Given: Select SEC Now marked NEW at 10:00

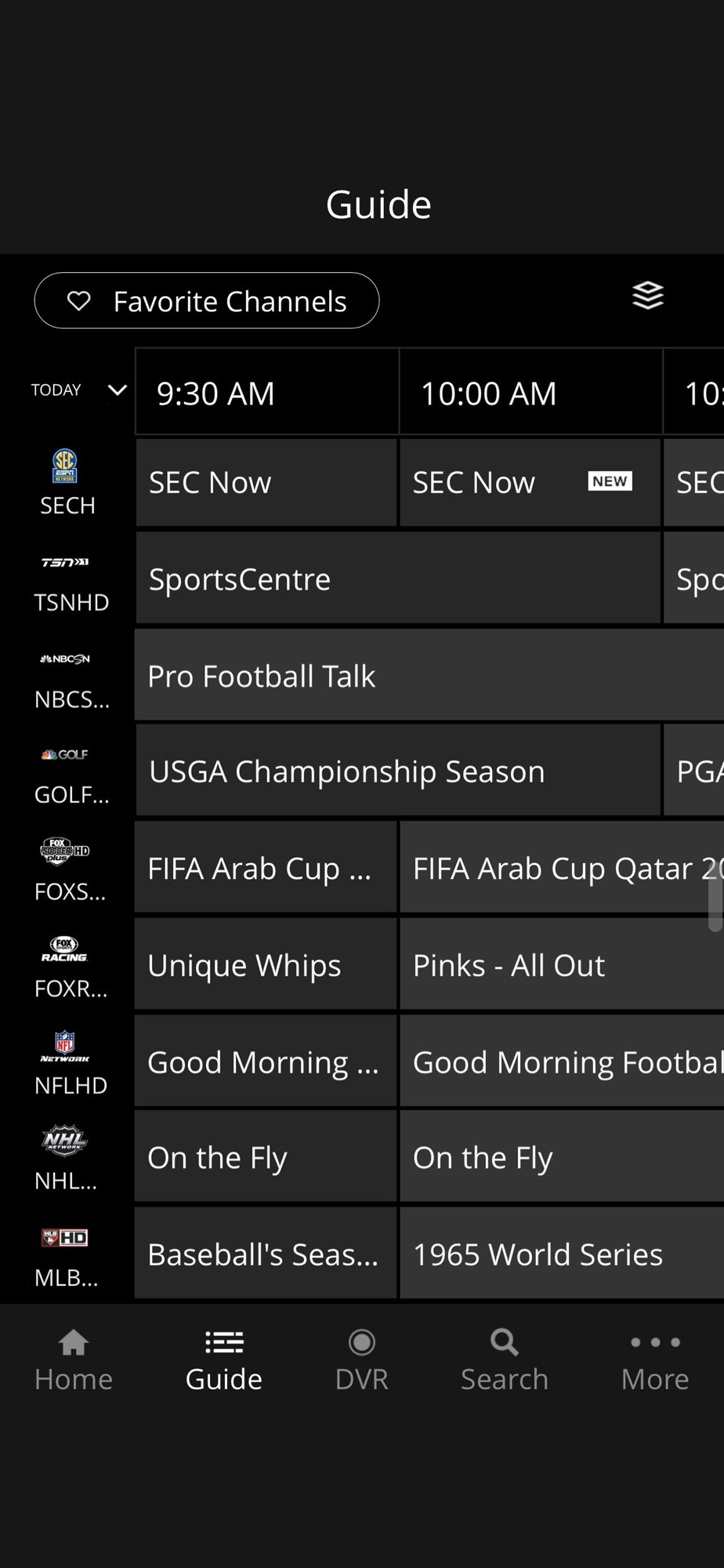Looking at the screenshot, I should [530, 482].
